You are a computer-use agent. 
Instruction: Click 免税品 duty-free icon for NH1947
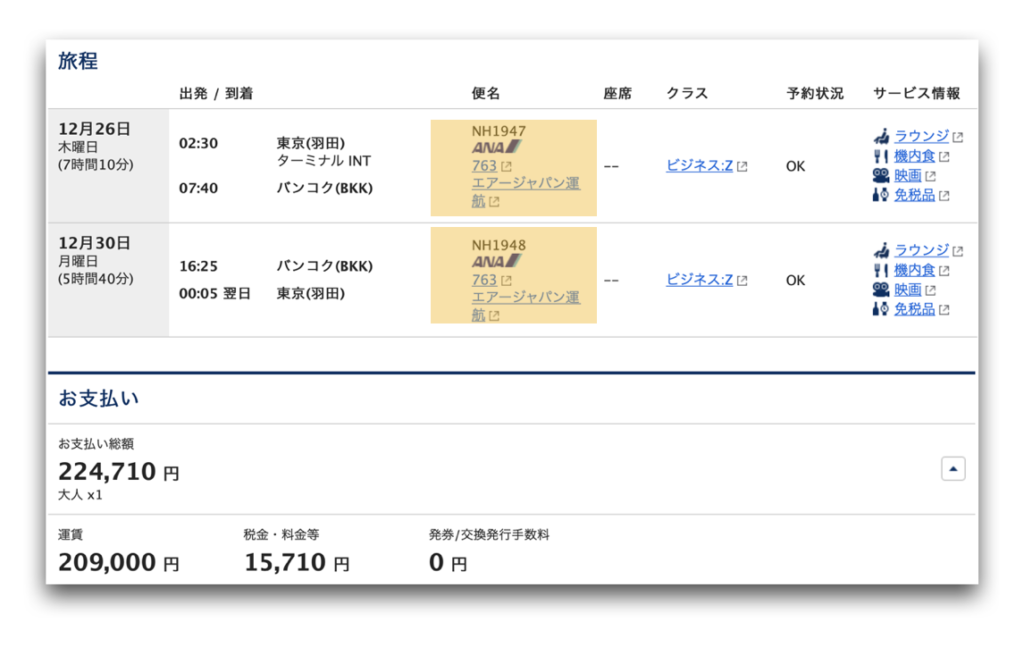pyautogui.click(x=881, y=195)
